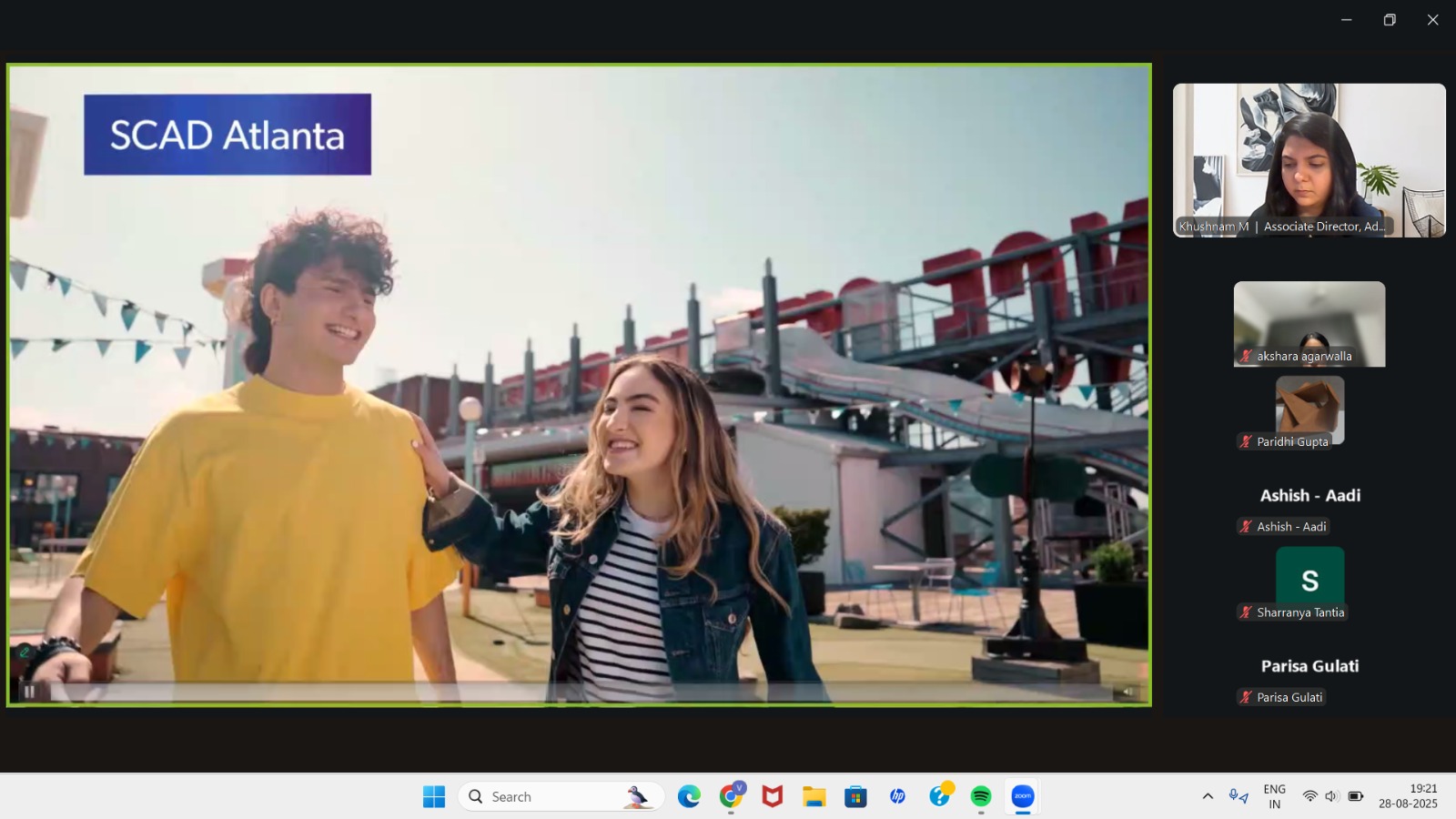Open Spotify from the taskbar

[981, 797]
